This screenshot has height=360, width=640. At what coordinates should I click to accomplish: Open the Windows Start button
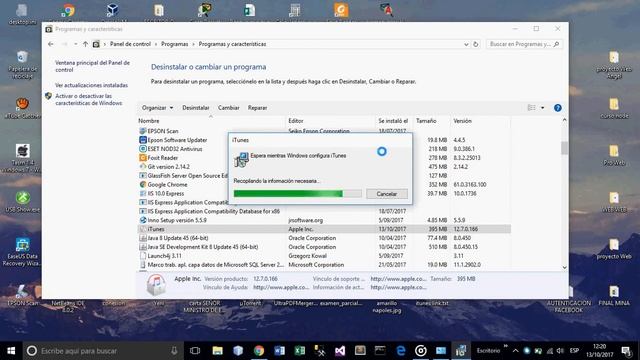(x=11, y=351)
